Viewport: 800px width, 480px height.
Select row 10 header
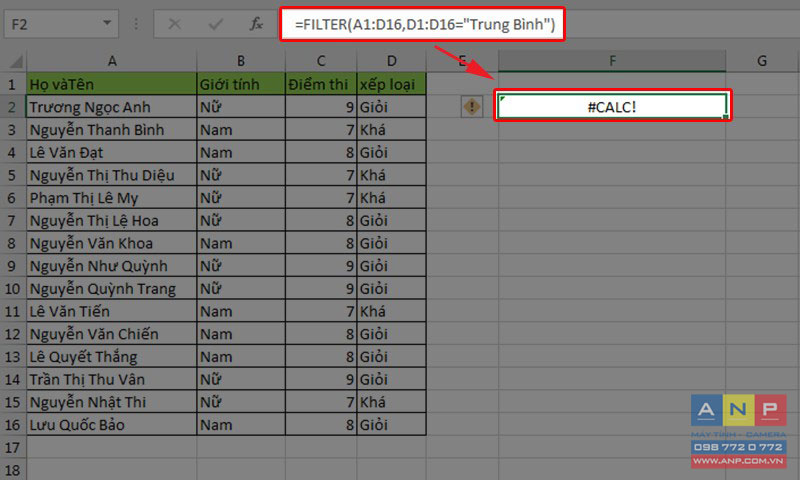coord(13,289)
